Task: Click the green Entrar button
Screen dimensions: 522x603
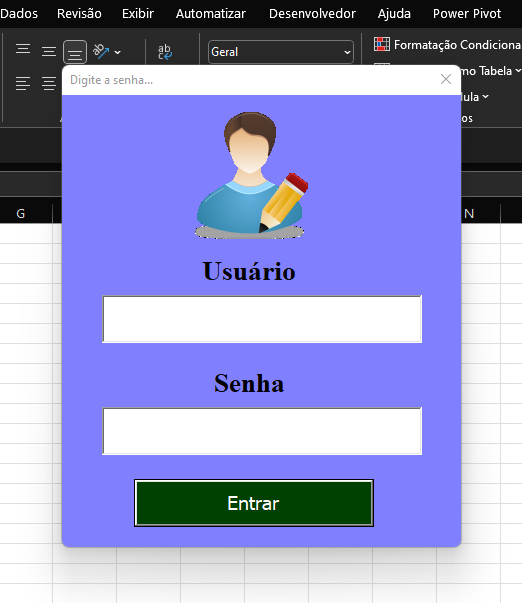Action: [x=254, y=503]
